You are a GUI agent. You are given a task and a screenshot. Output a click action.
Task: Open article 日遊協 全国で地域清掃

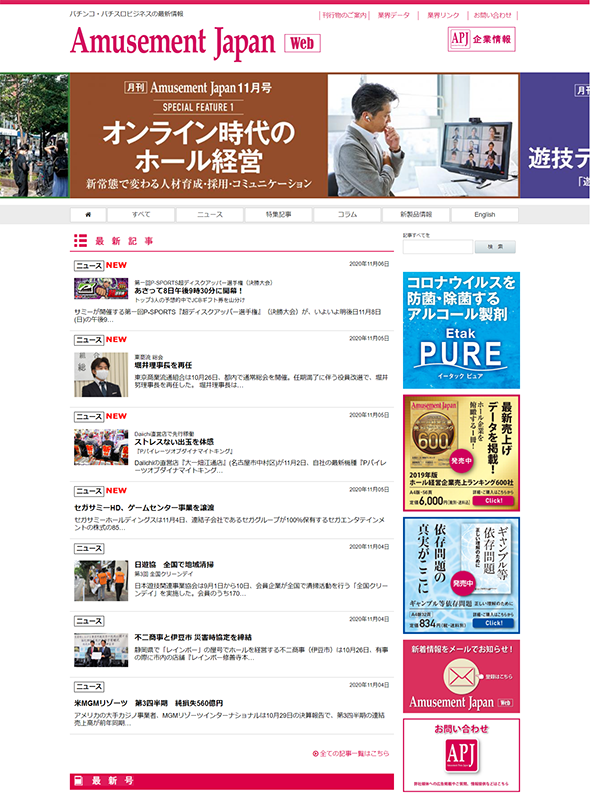[174, 565]
